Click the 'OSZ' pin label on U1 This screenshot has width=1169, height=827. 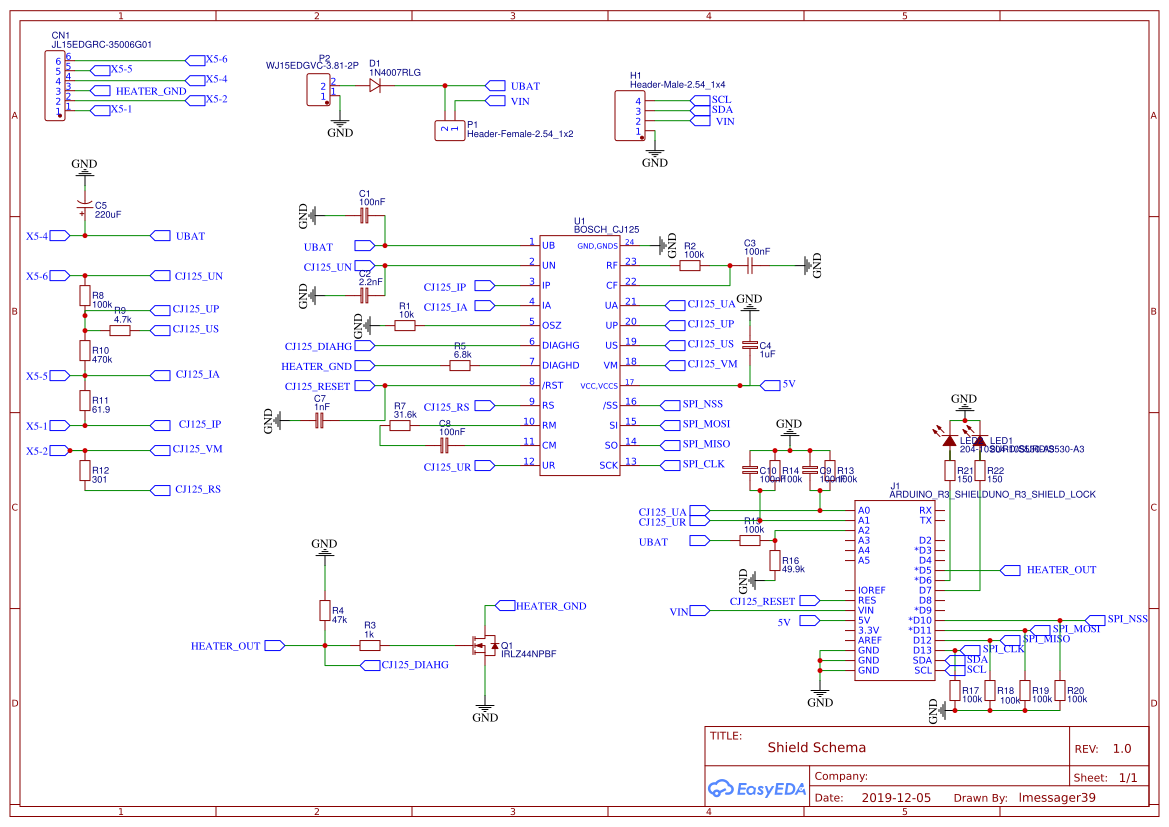pos(552,325)
